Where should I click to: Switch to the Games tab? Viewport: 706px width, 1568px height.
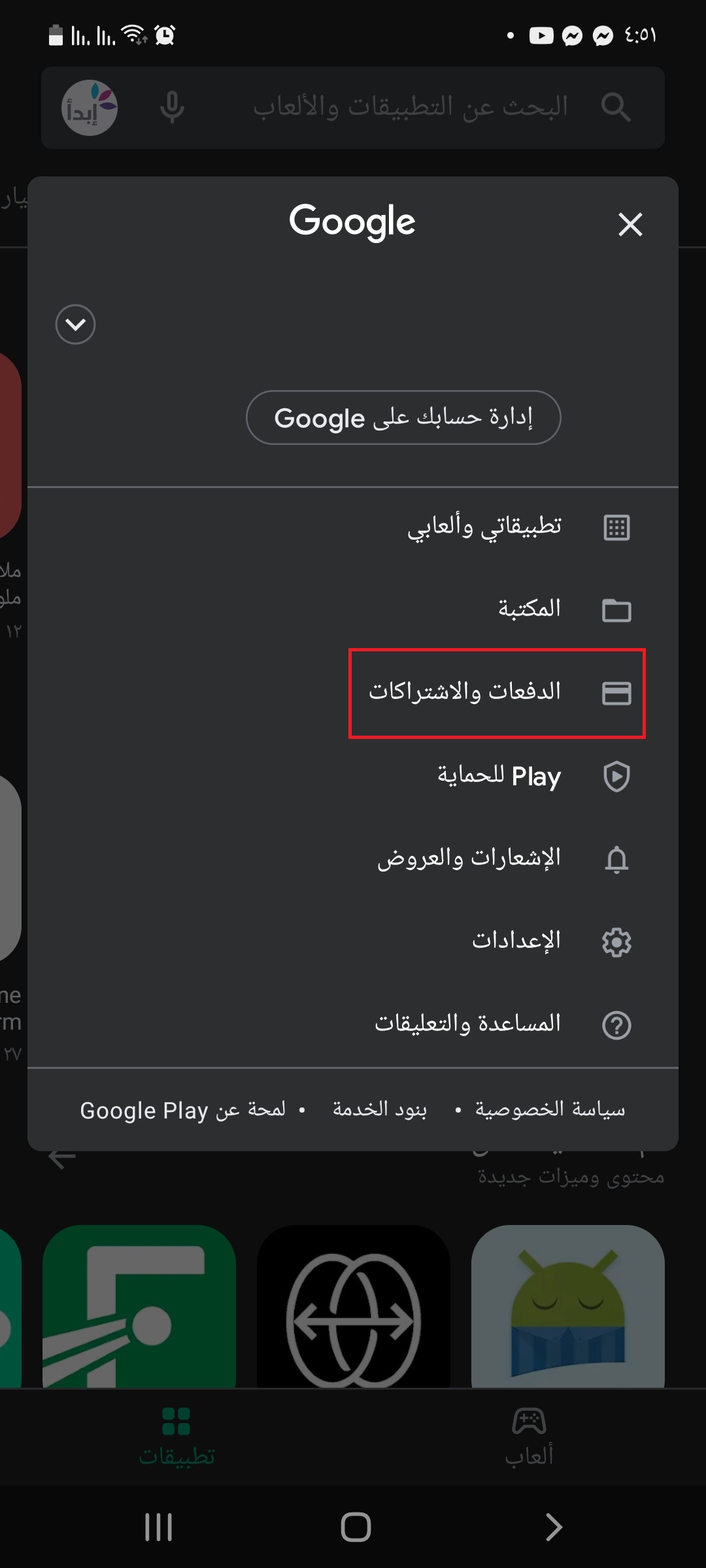click(529, 1437)
